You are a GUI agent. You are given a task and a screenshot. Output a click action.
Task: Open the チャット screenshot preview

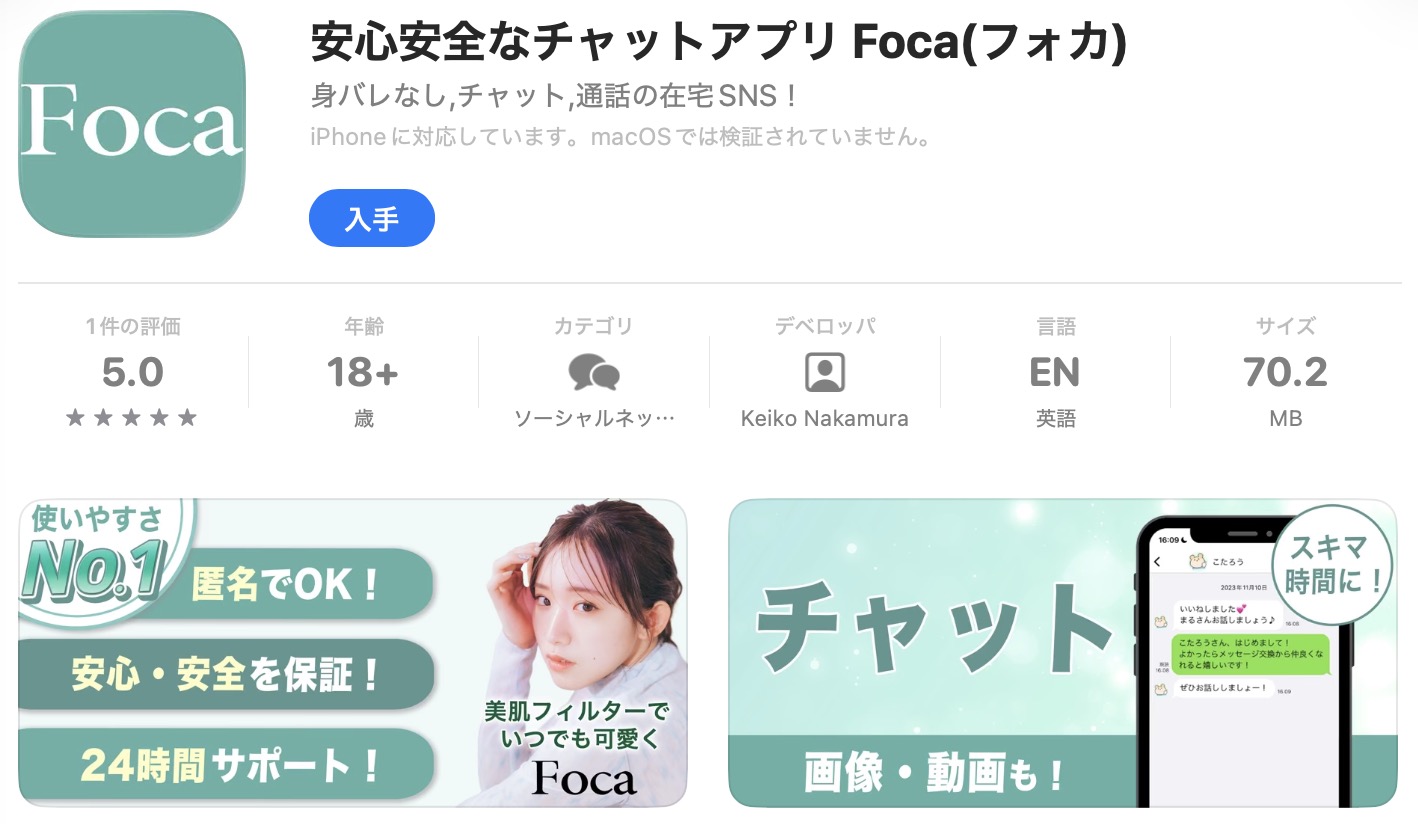(1063, 653)
